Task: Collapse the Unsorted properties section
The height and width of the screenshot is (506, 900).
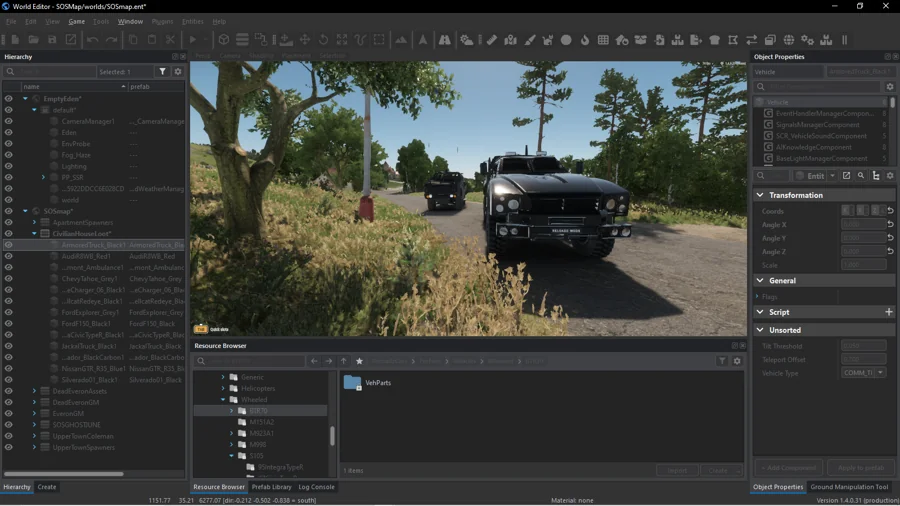Action: tap(760, 330)
